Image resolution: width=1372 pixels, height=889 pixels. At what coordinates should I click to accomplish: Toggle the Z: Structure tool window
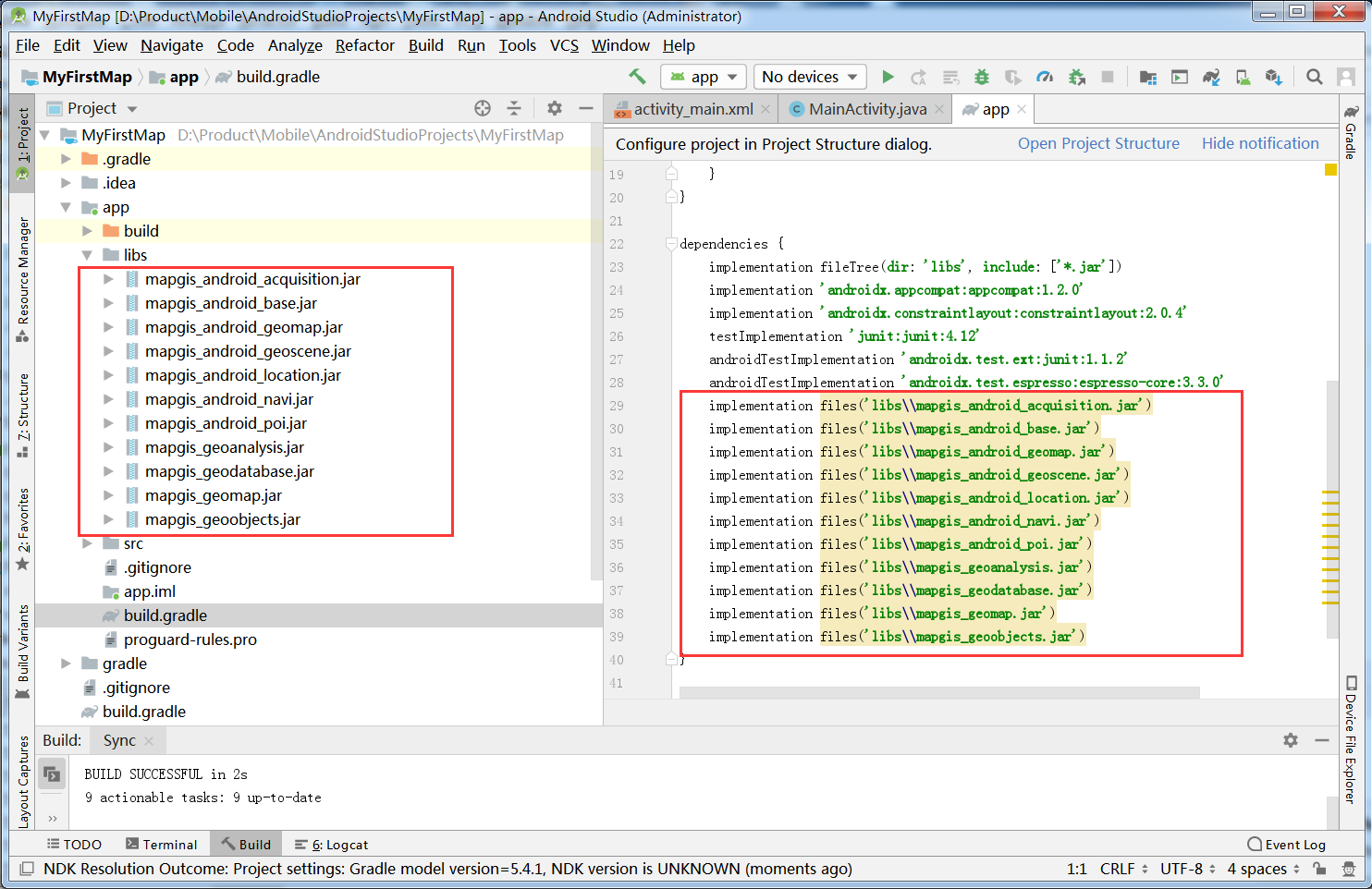[22, 415]
